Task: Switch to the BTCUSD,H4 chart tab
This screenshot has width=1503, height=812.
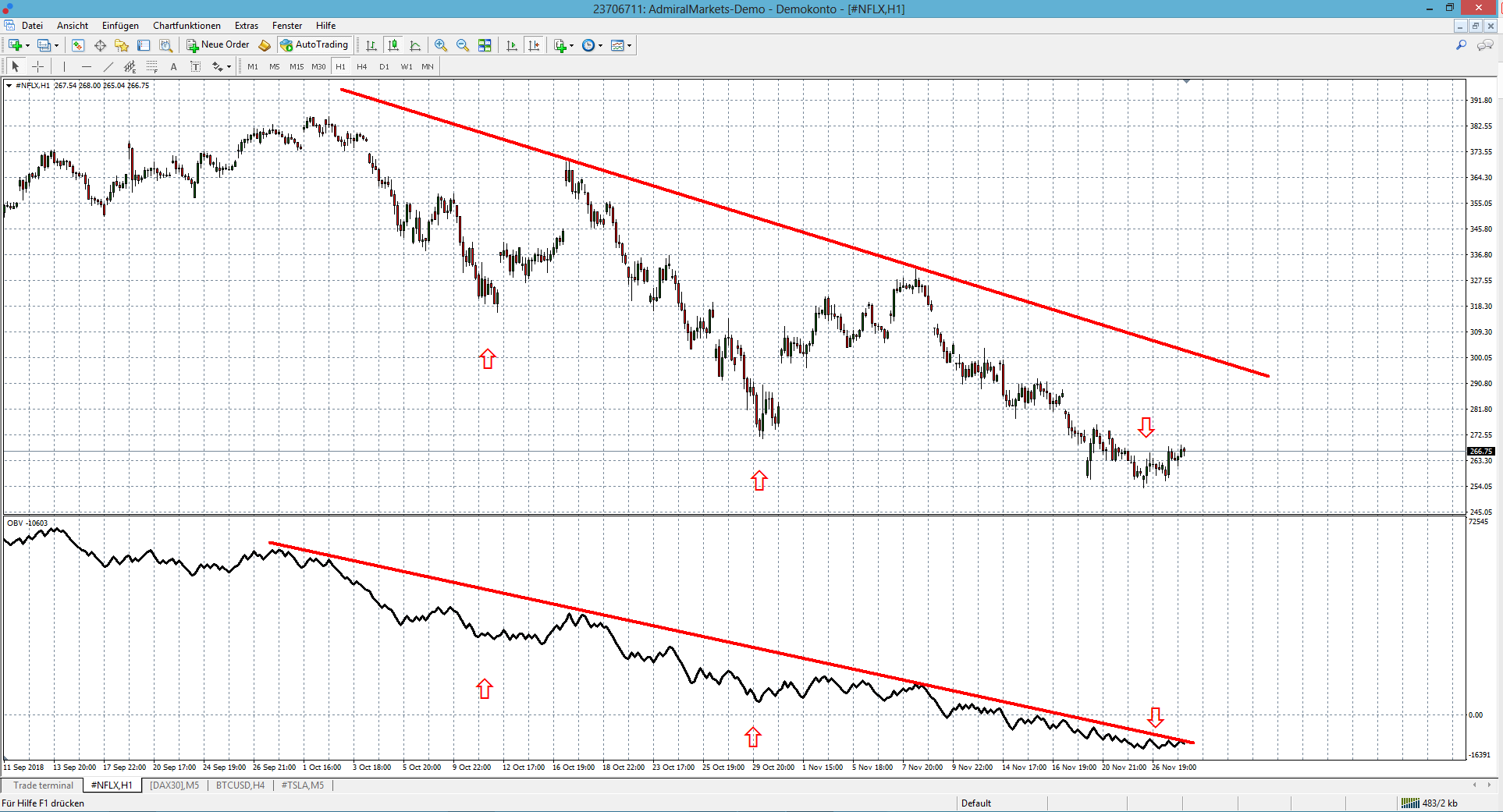Action: point(240,785)
